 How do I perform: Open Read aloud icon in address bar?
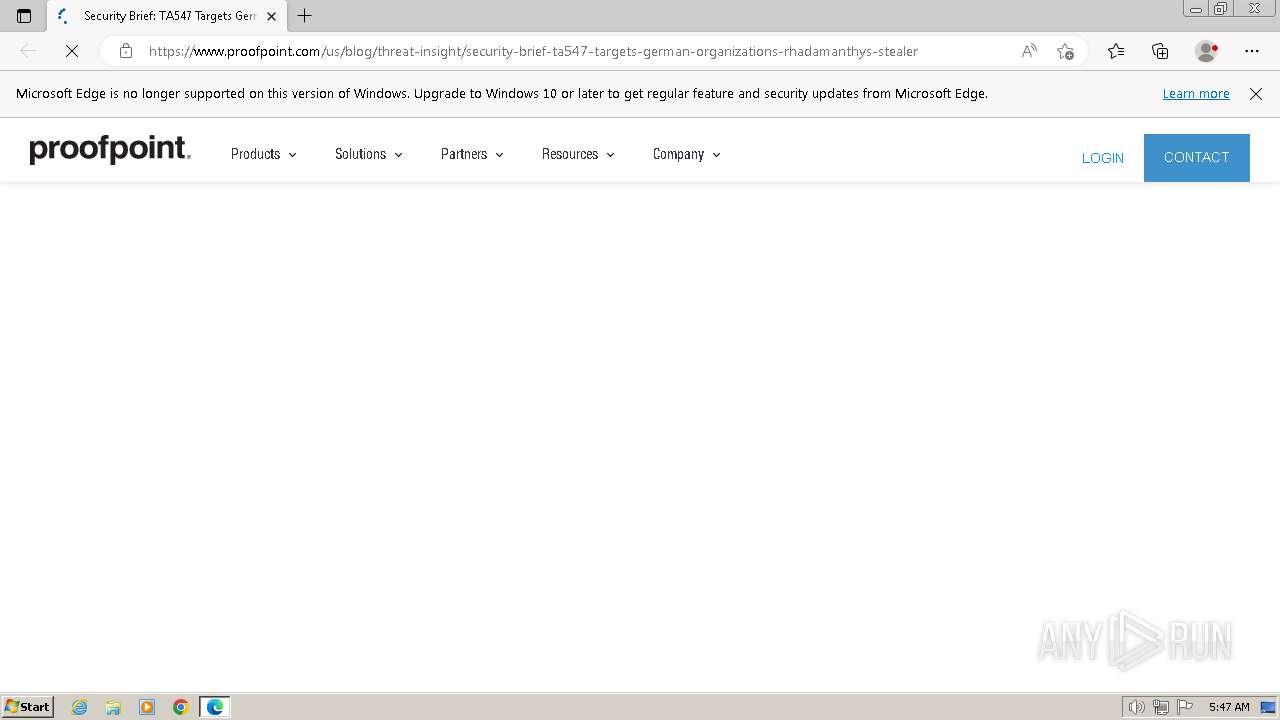(x=1029, y=51)
